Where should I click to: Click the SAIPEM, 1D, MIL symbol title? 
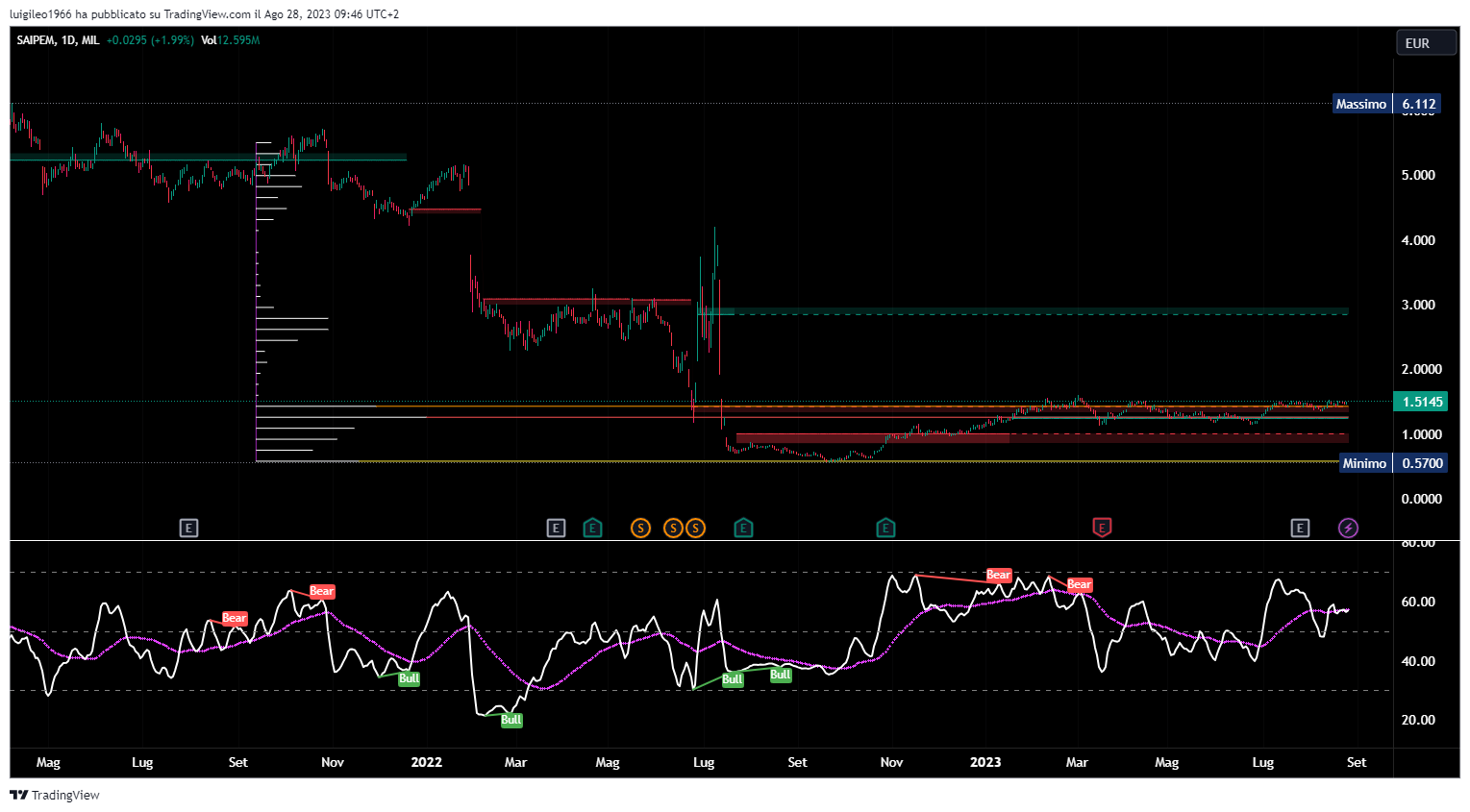pyautogui.click(x=58, y=40)
